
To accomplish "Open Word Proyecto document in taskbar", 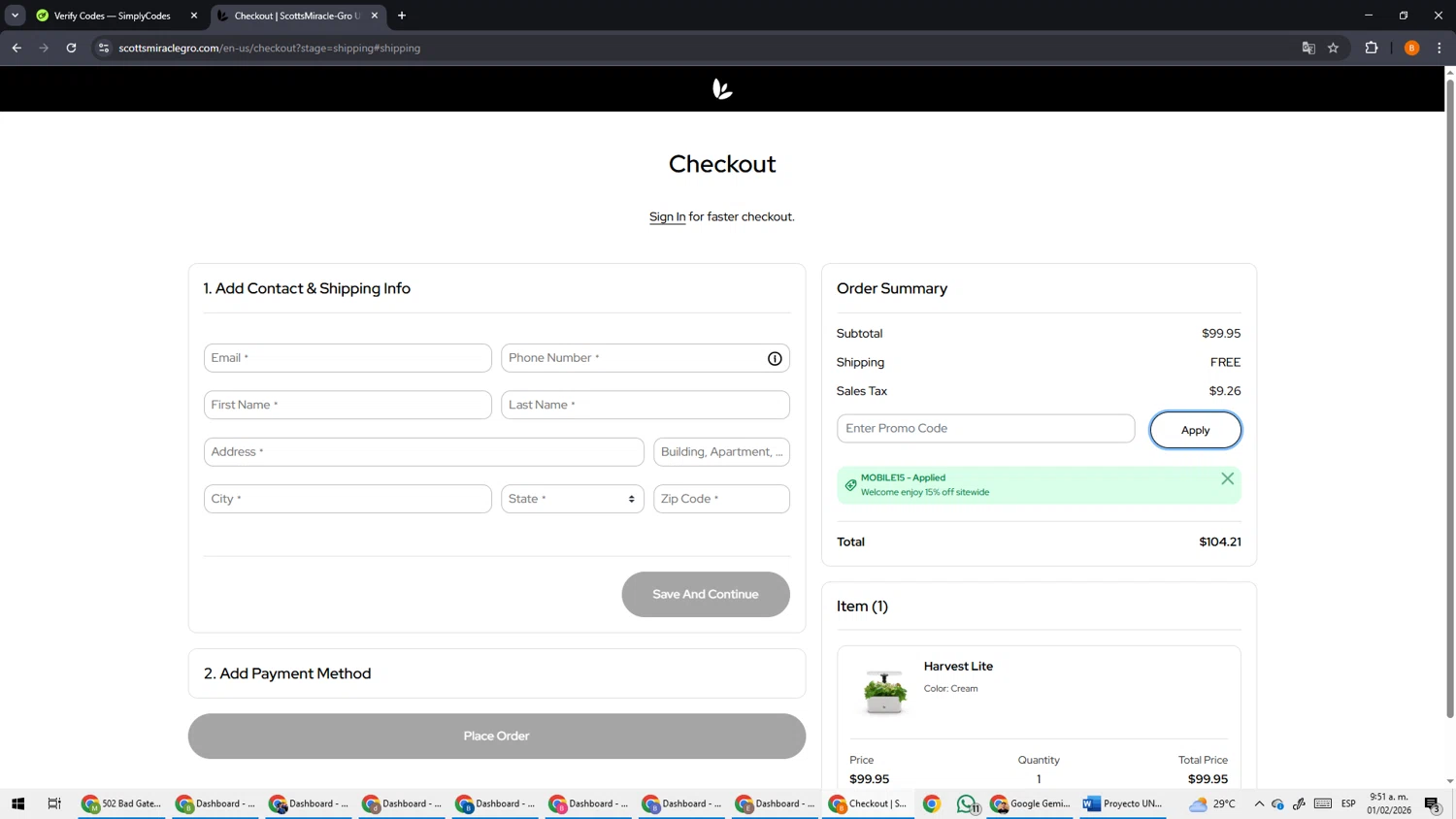I will coord(1123,803).
